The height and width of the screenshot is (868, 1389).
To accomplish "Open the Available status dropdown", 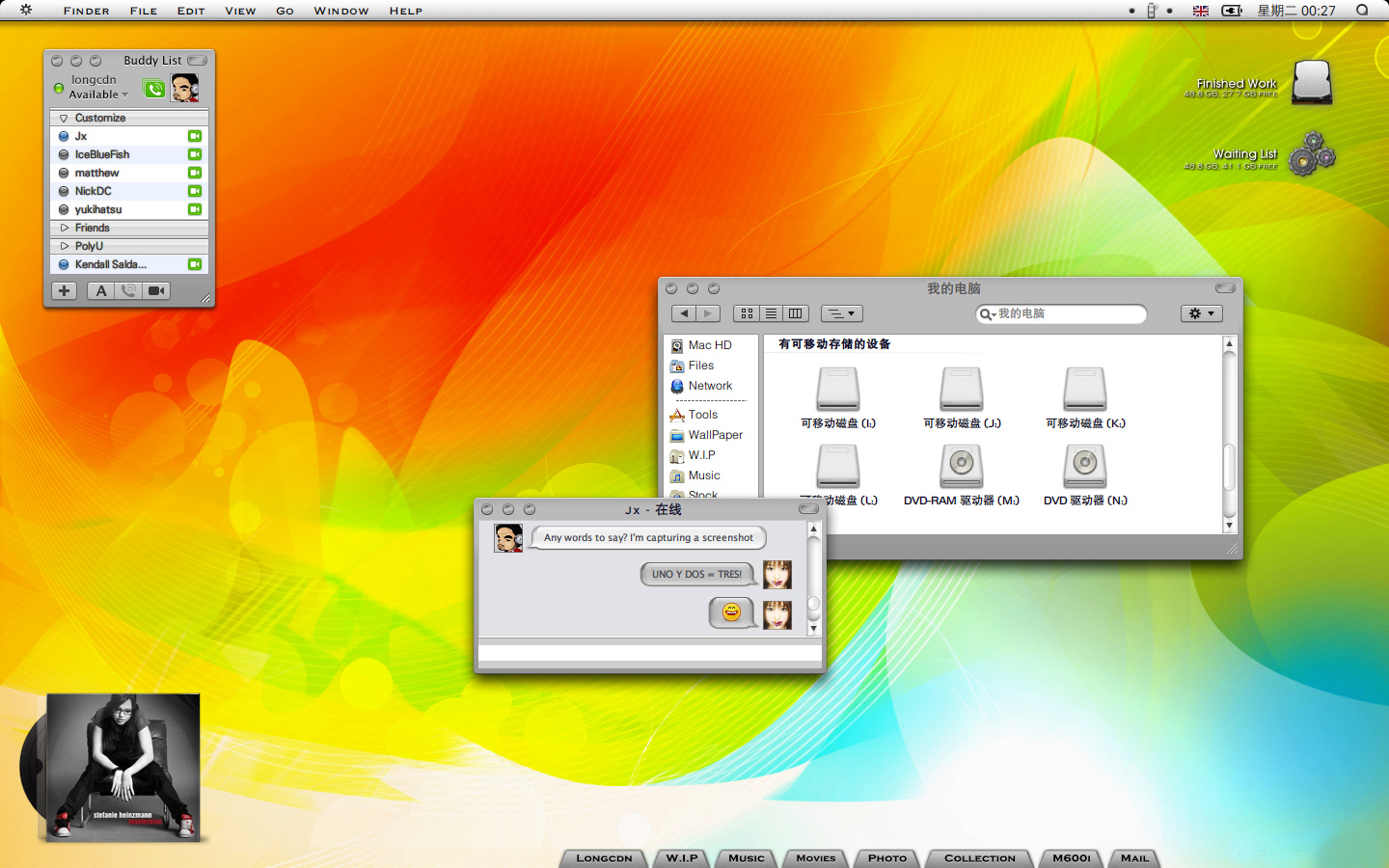I will point(98,95).
